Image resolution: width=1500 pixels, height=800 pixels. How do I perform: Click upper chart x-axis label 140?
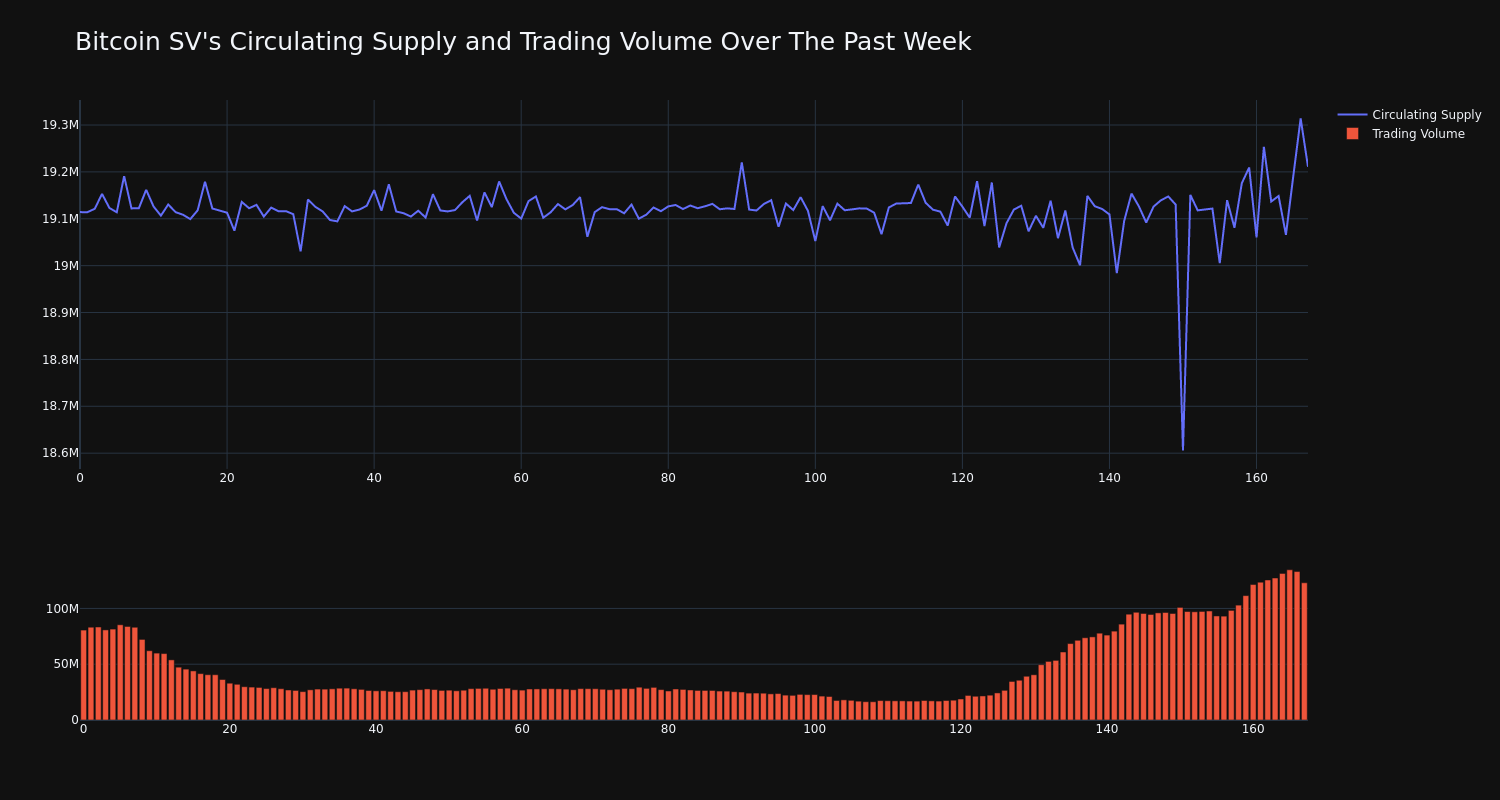(1109, 478)
